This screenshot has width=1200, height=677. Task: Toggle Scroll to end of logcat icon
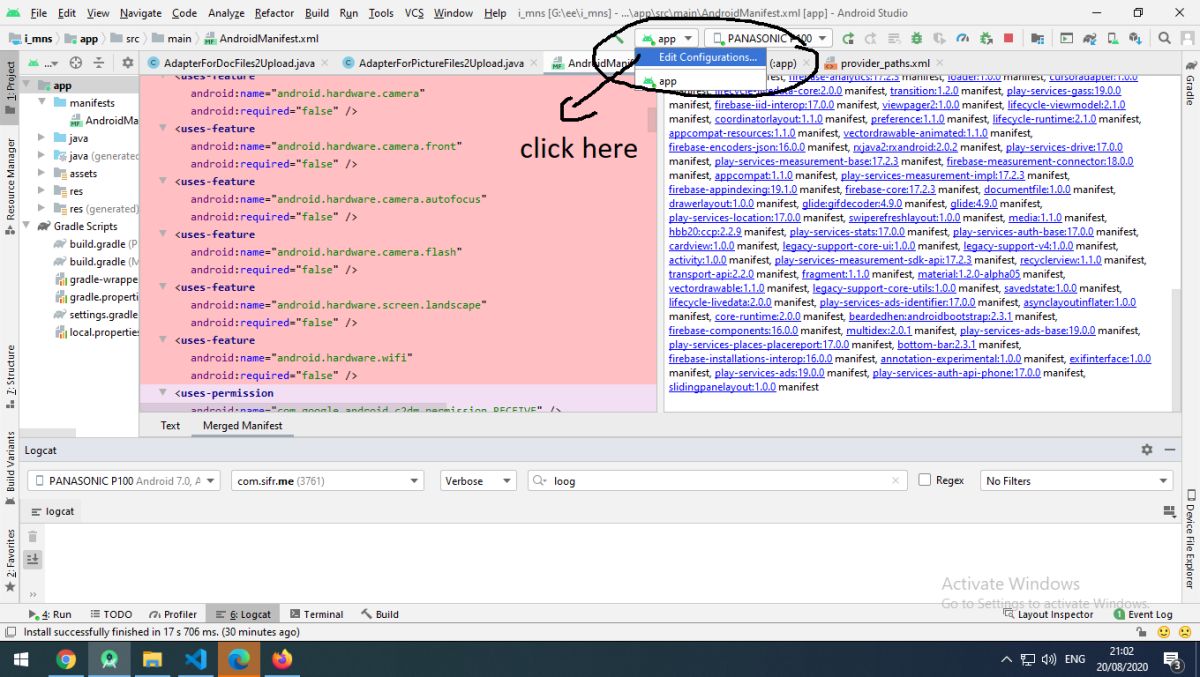pos(33,560)
